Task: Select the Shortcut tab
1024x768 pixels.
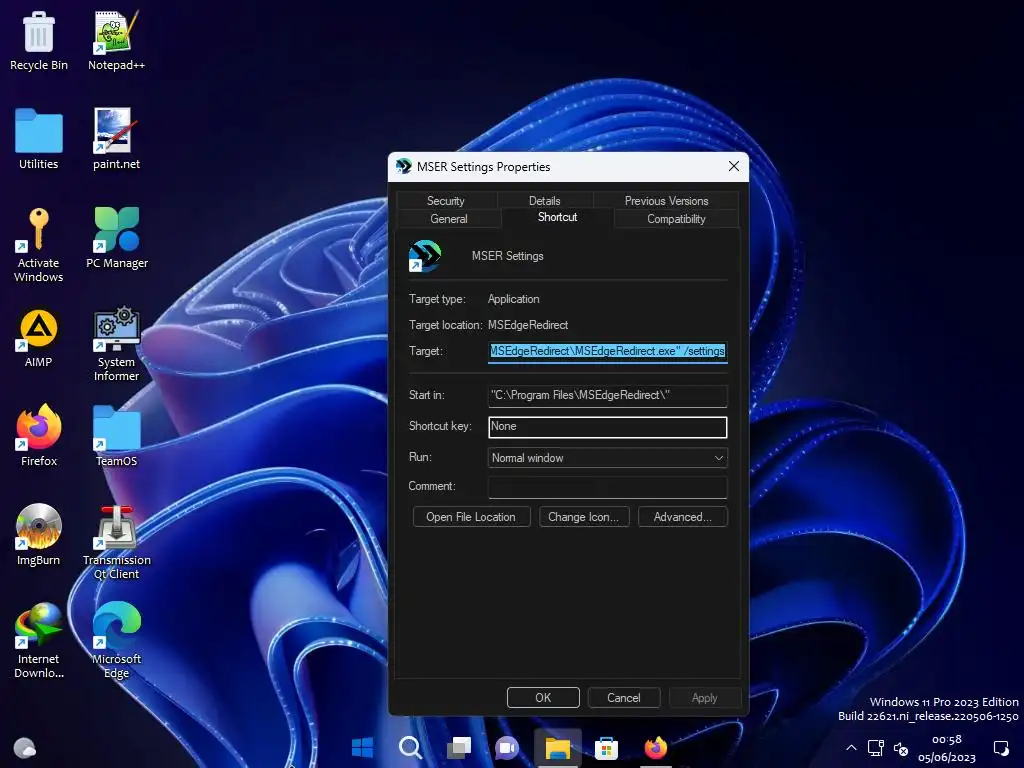Action: pos(558,217)
